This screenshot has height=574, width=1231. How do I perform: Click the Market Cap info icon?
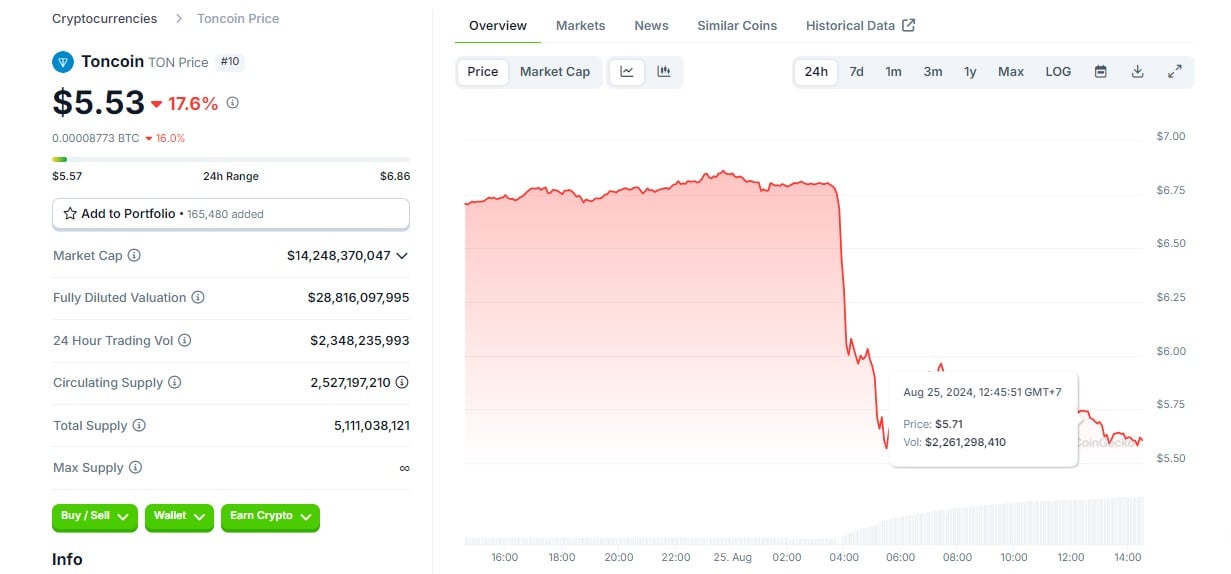click(x=134, y=256)
